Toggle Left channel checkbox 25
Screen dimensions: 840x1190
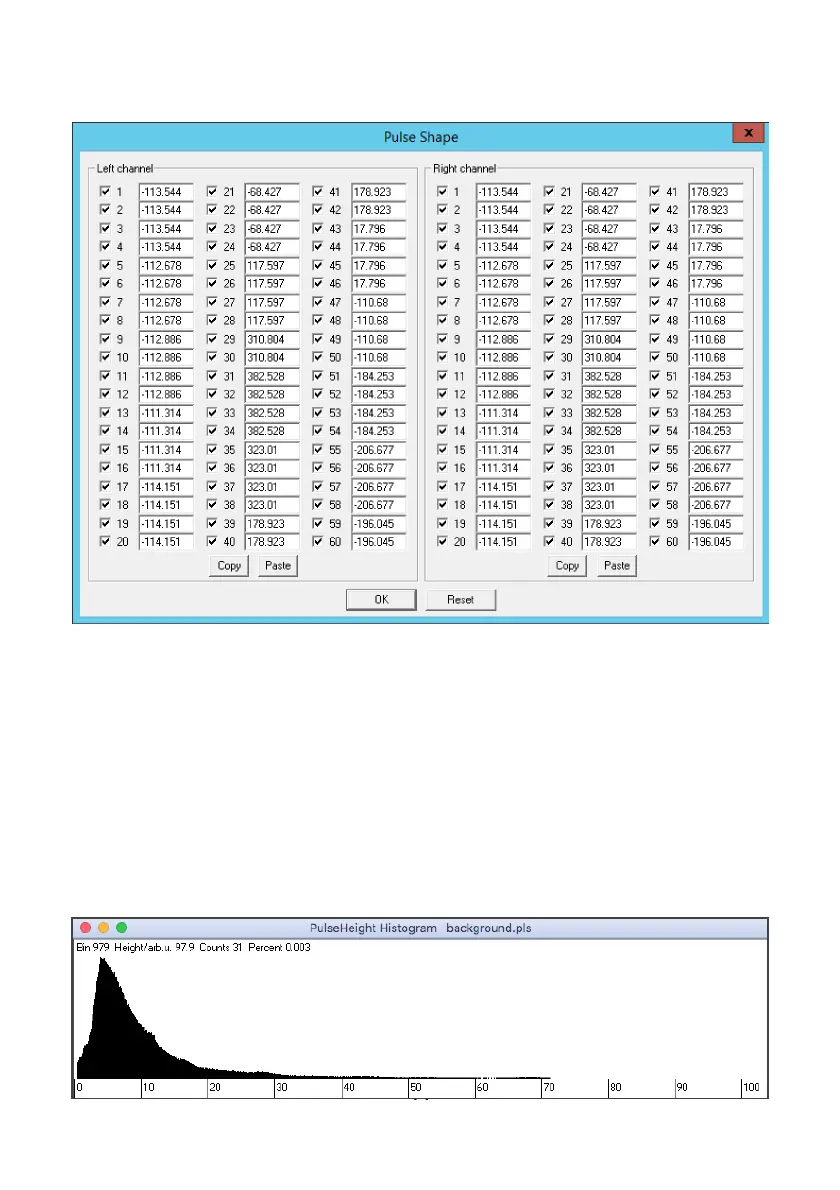212,265
